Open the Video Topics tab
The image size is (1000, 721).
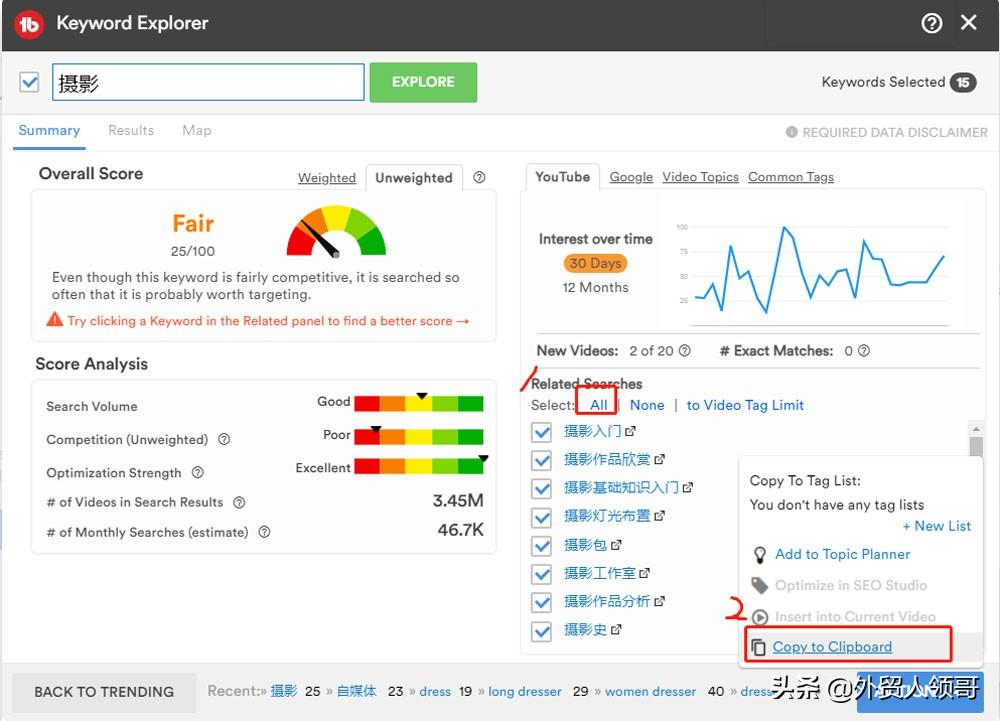pos(700,177)
